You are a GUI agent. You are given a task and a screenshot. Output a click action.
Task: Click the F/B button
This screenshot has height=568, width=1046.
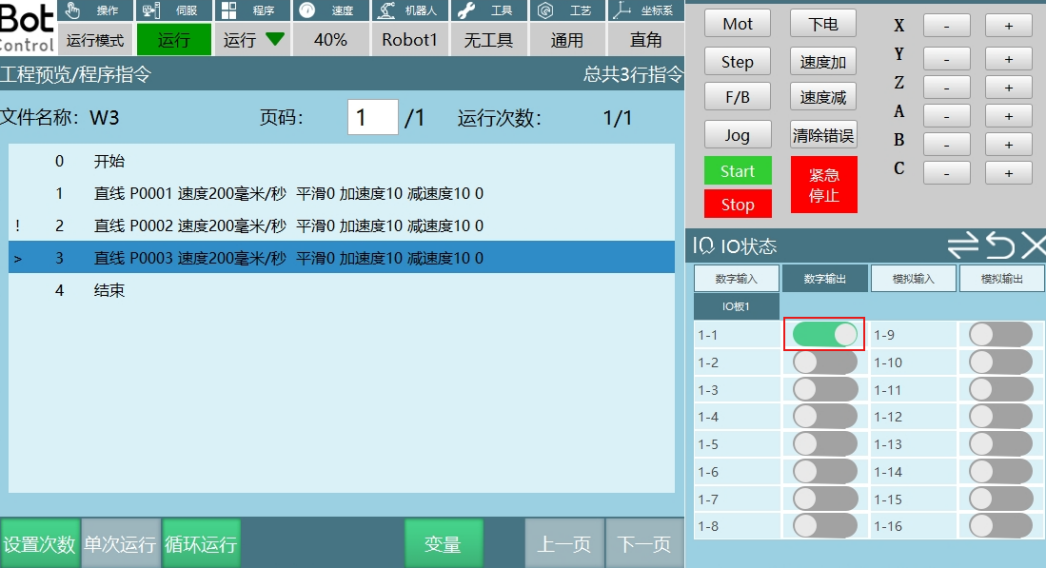point(737,97)
